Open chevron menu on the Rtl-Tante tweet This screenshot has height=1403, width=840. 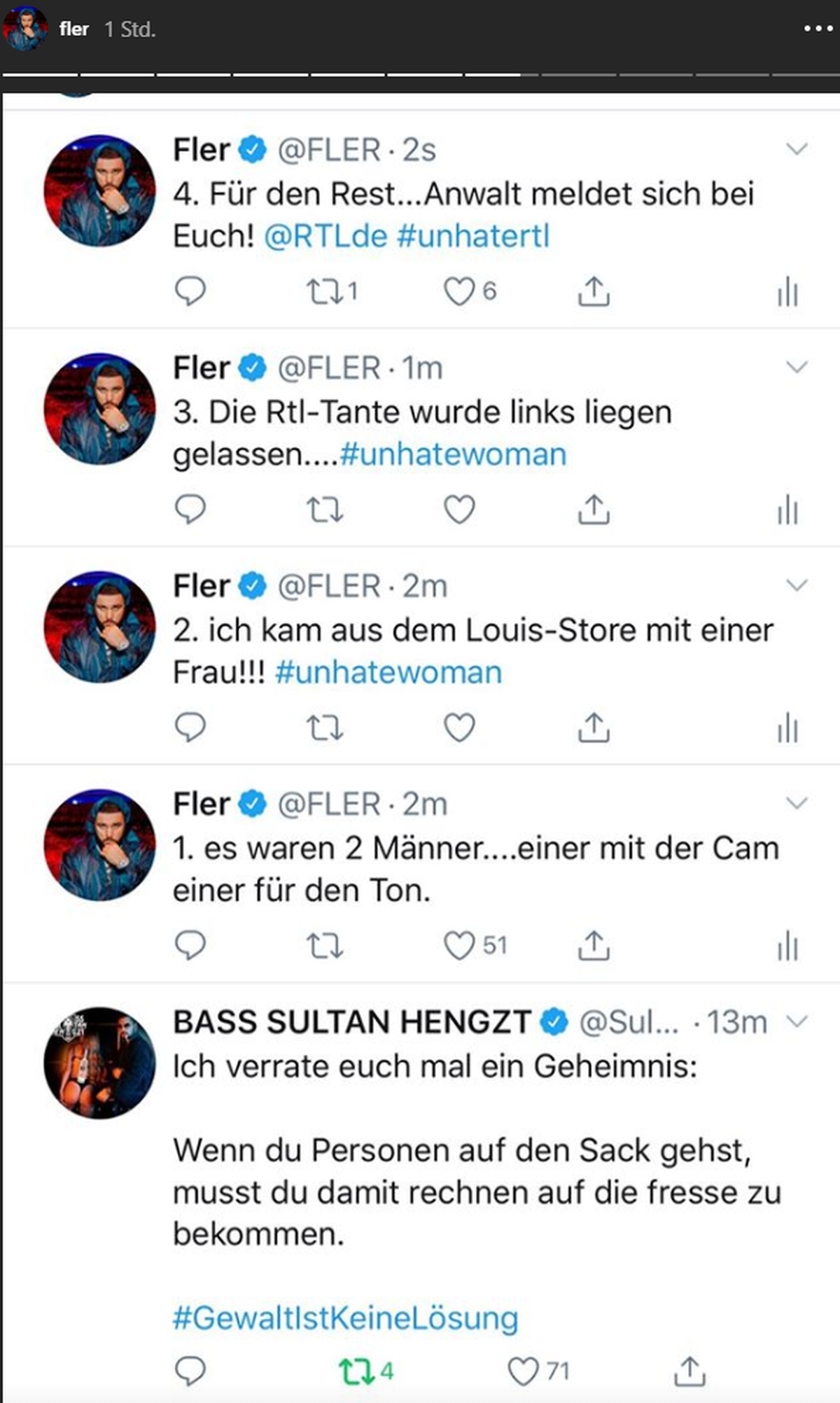(x=797, y=368)
